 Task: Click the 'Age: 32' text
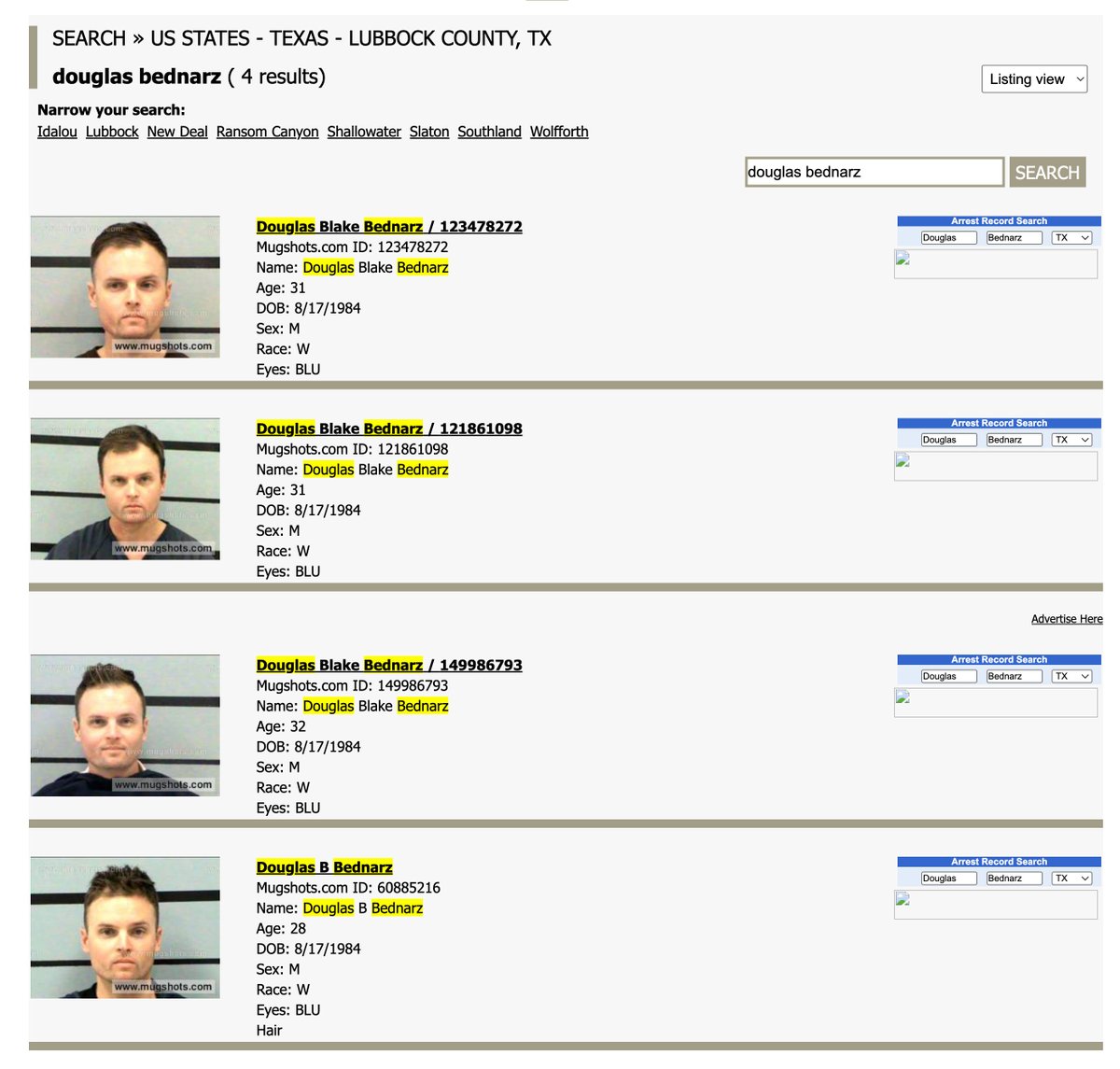(281, 726)
